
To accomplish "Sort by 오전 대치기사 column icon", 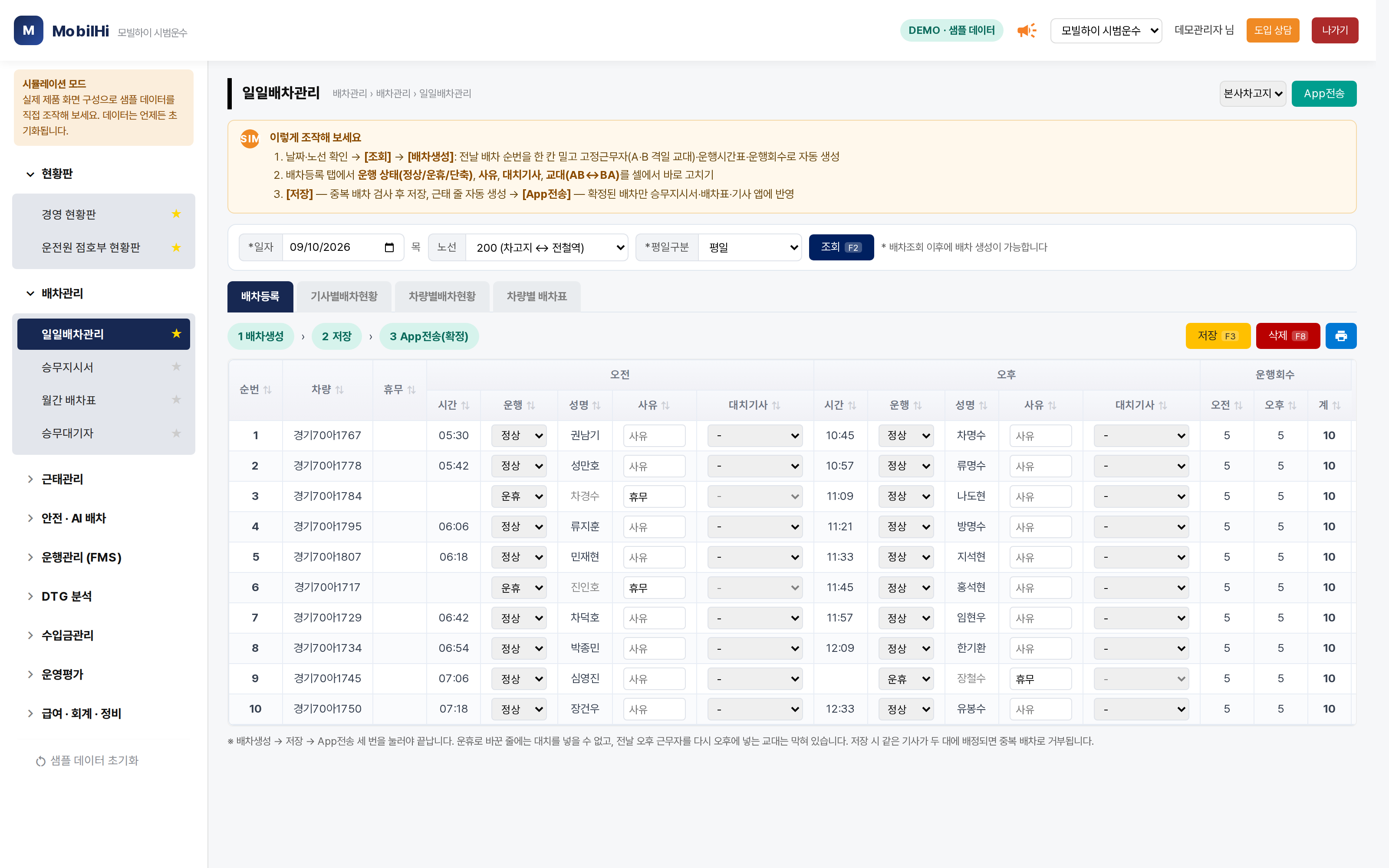I will (776, 405).
